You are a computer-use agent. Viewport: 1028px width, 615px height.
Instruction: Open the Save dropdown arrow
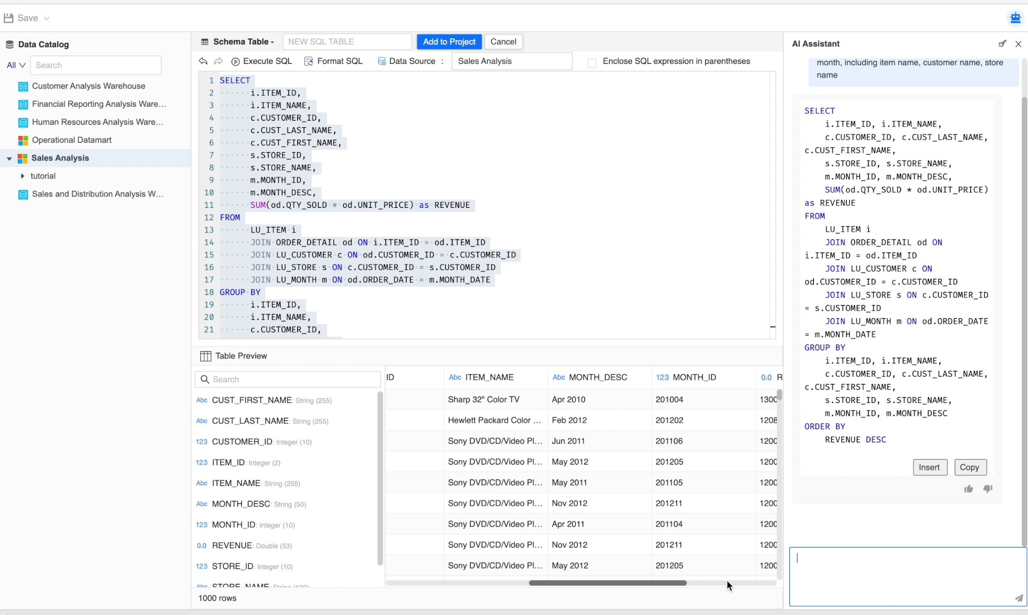pyautogui.click(x=47, y=18)
